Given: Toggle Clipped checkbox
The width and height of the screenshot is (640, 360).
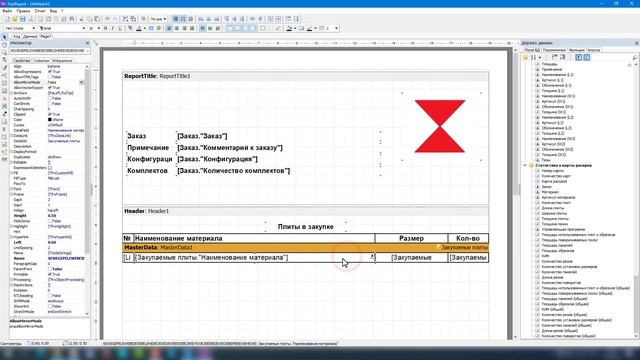Looking at the screenshot, I should [x=50, y=114].
